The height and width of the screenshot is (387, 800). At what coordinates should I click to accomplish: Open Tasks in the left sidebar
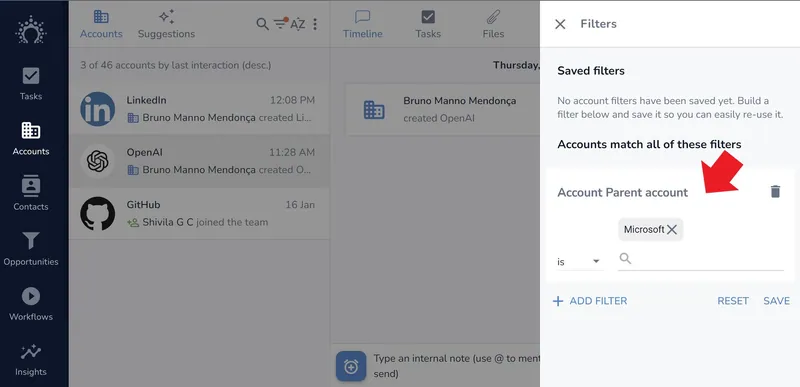(31, 84)
